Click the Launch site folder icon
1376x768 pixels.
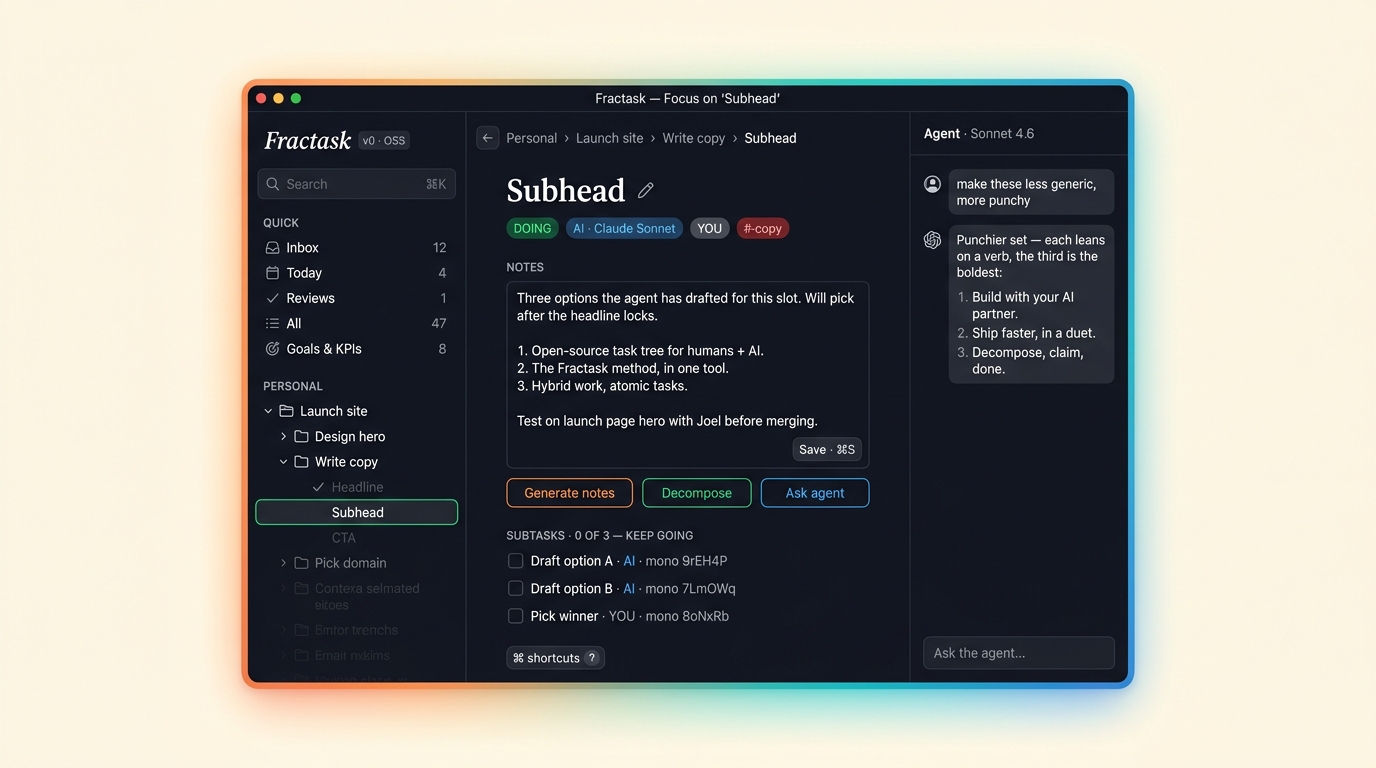[286, 411]
